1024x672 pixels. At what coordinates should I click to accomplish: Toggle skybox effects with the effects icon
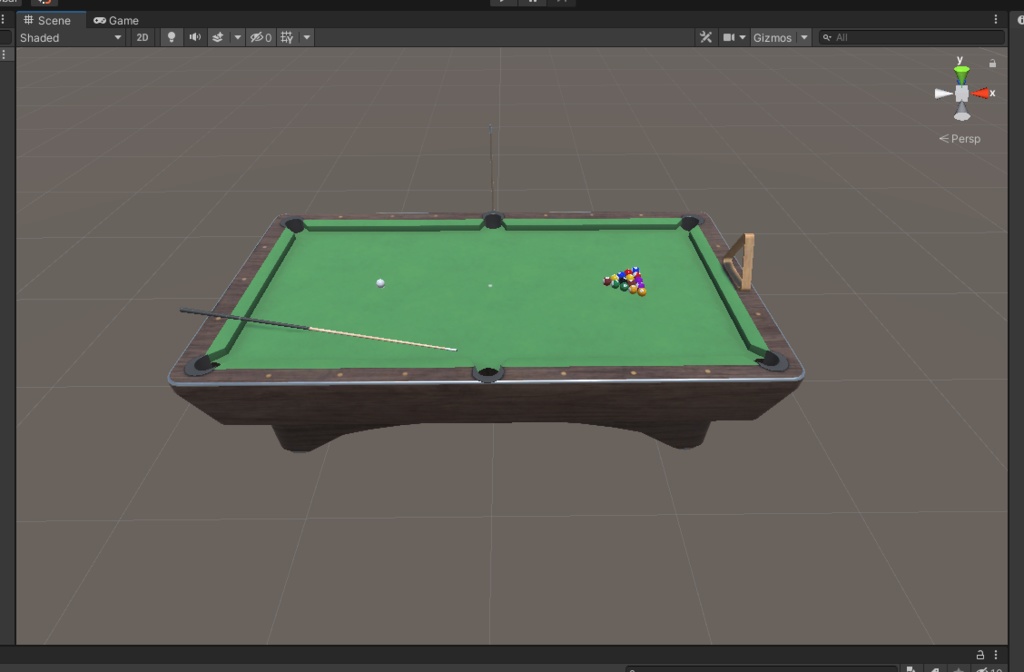point(219,37)
